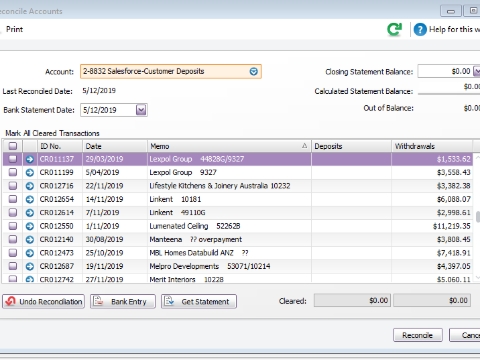
Task: Click withdrawal amount $3,558.43
Action: point(454,173)
